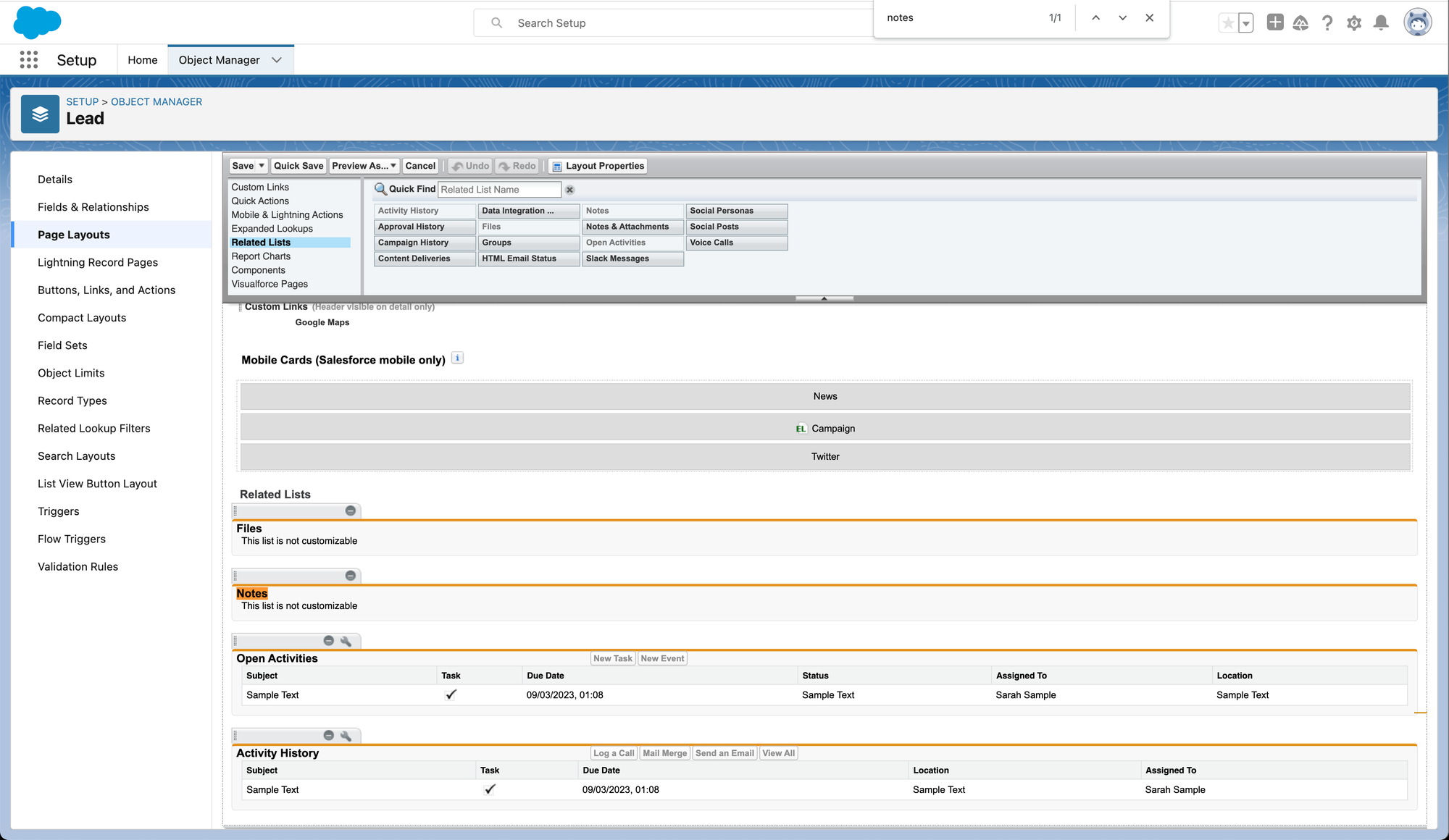Follow the SETUP breadcrumb link
This screenshot has height=840, width=1449.
83,102
